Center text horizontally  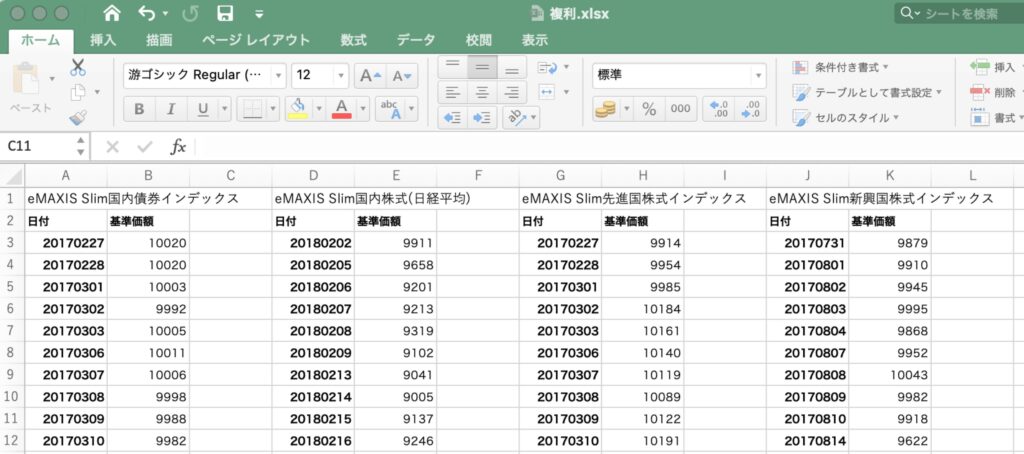pos(483,92)
